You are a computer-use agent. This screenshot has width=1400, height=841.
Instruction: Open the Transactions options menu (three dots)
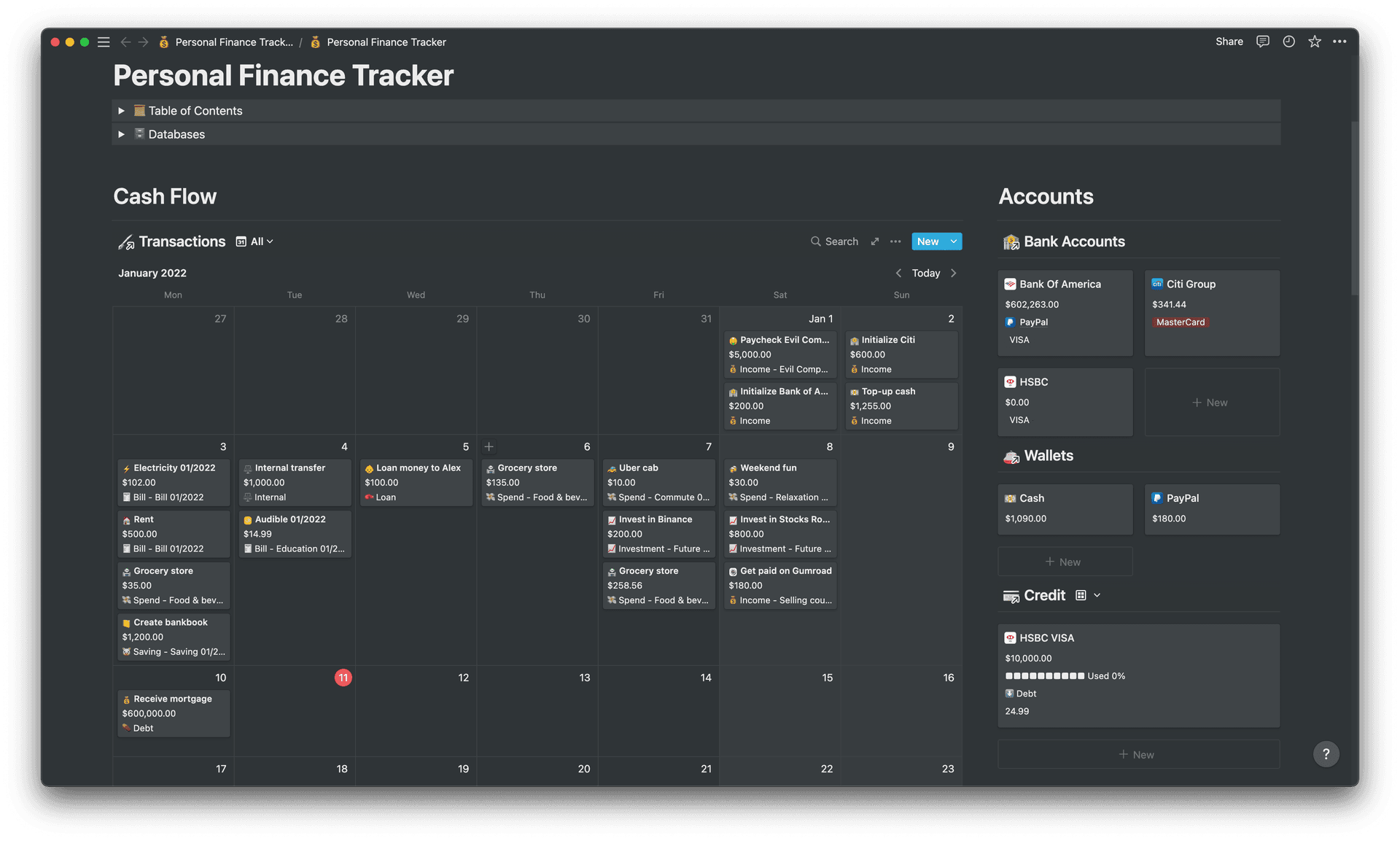895,241
